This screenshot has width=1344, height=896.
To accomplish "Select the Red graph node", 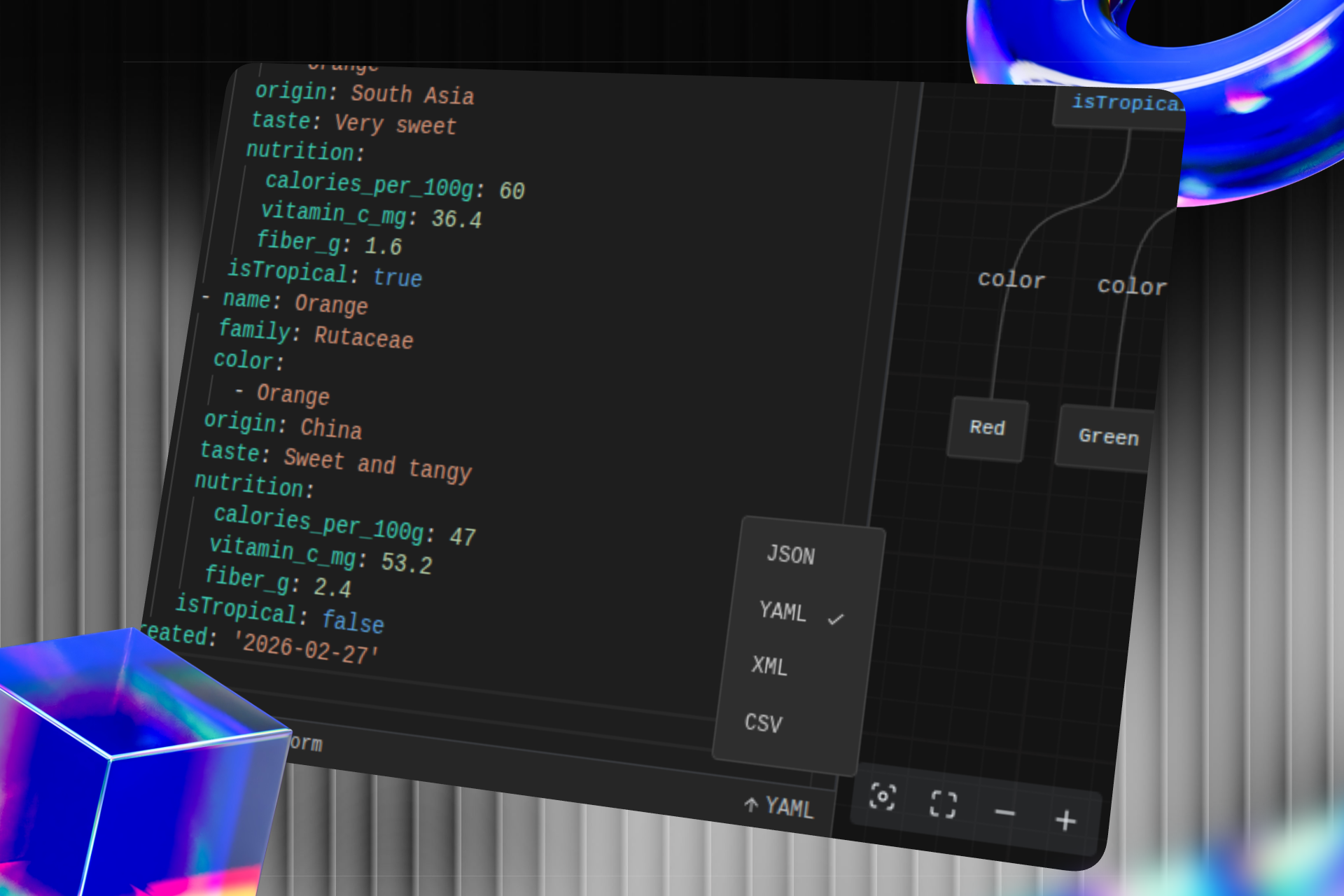I will [x=987, y=428].
